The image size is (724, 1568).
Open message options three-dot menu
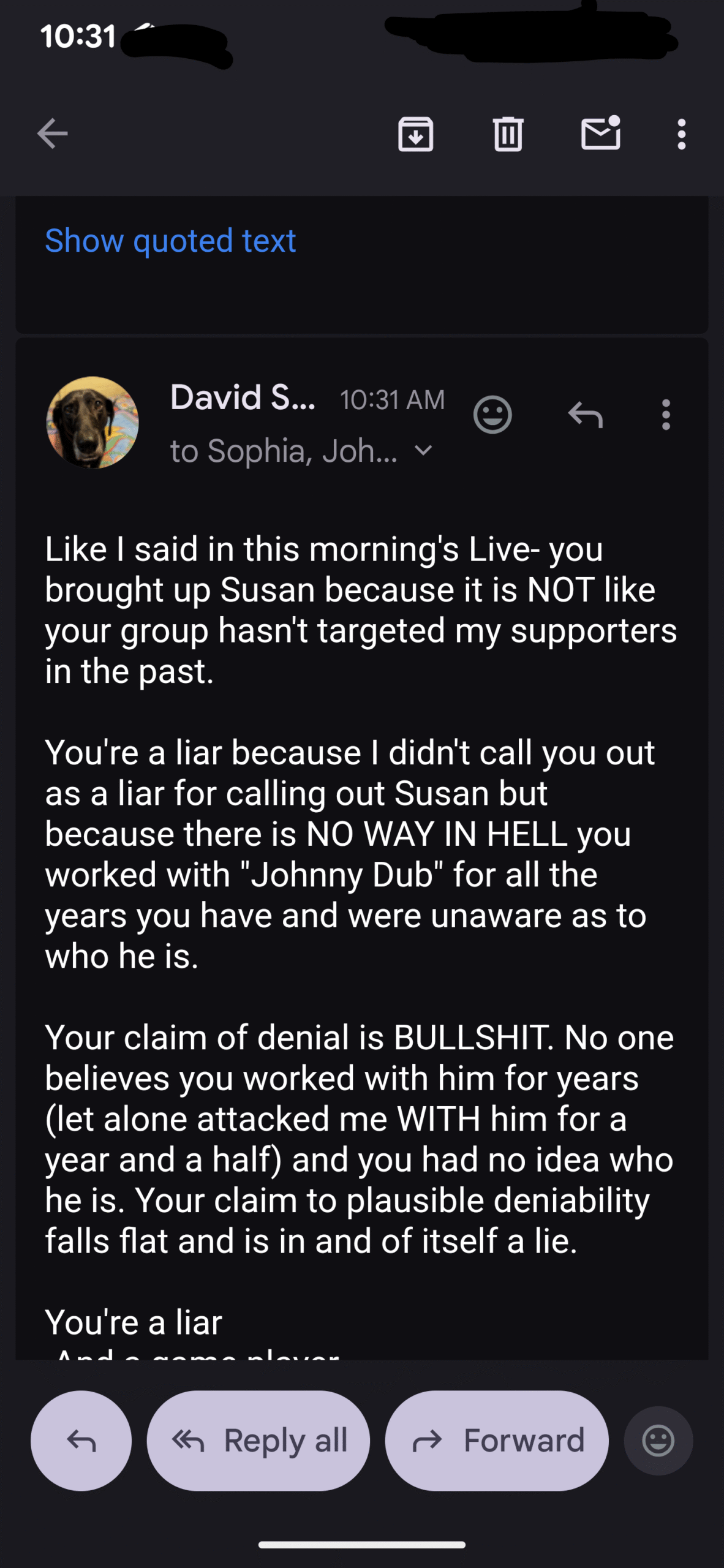pyautogui.click(x=666, y=415)
